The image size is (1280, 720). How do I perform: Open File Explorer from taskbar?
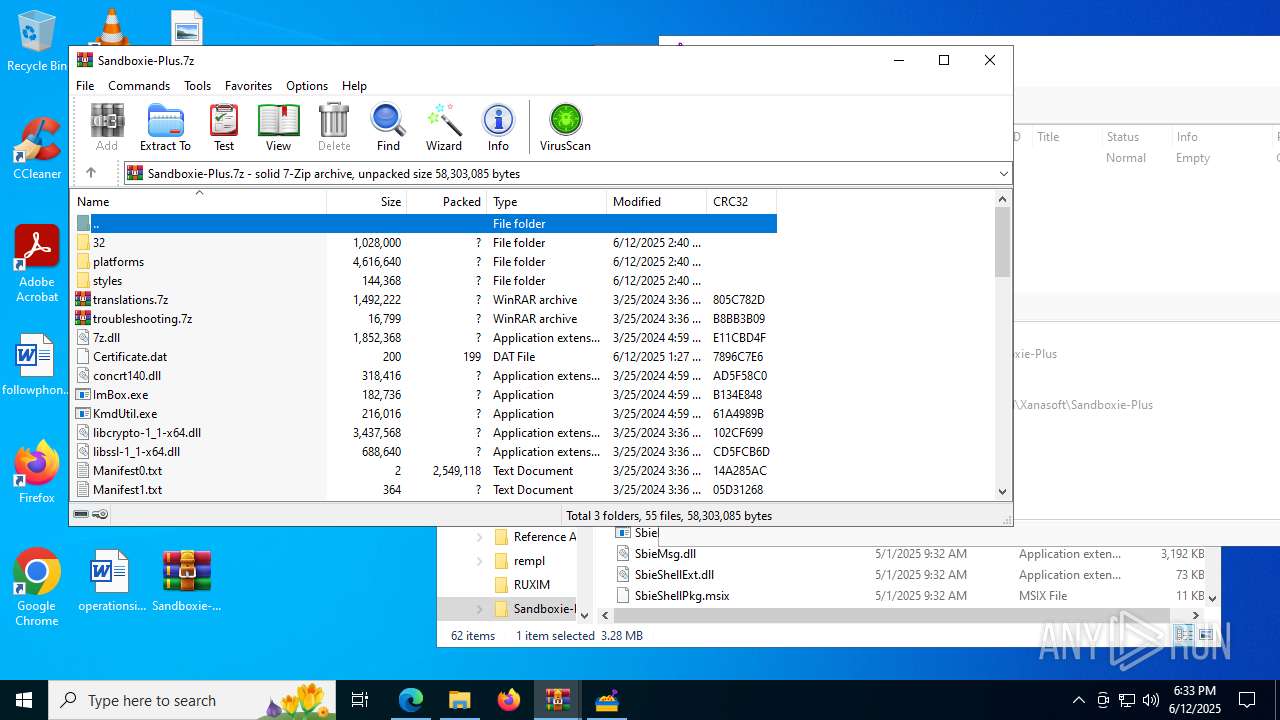pos(460,700)
